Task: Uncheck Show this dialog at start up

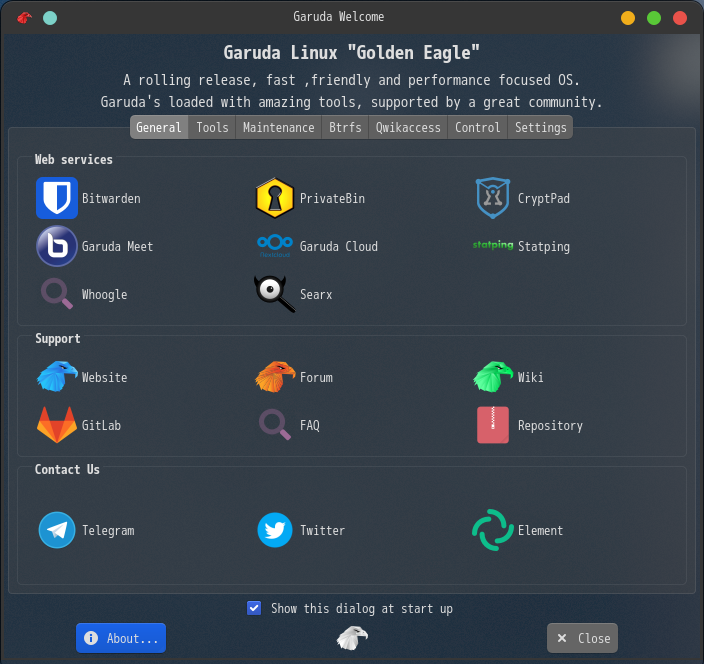Action: click(254, 608)
